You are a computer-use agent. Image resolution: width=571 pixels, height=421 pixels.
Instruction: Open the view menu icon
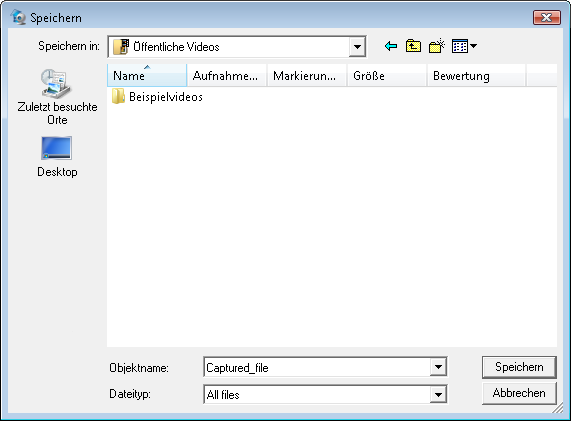(x=460, y=46)
